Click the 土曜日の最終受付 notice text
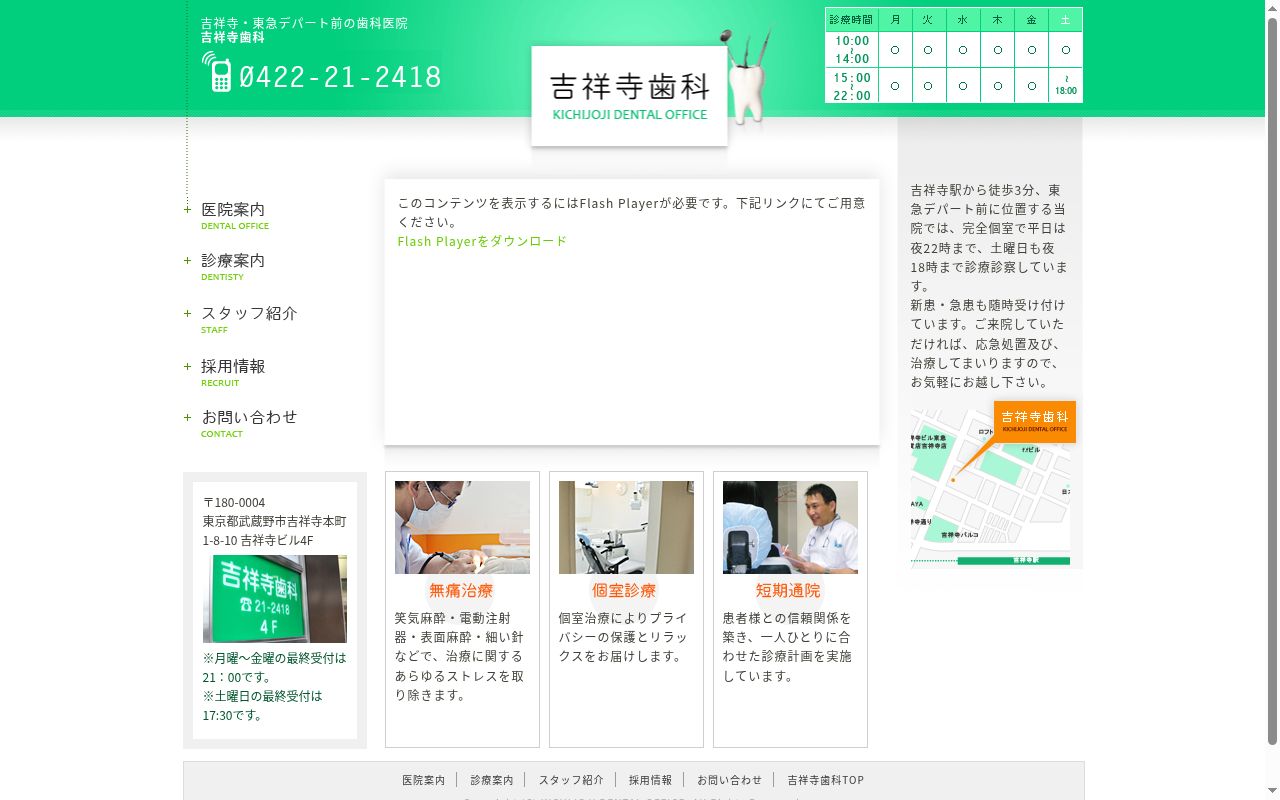Image resolution: width=1280 pixels, height=800 pixels. 263,705
